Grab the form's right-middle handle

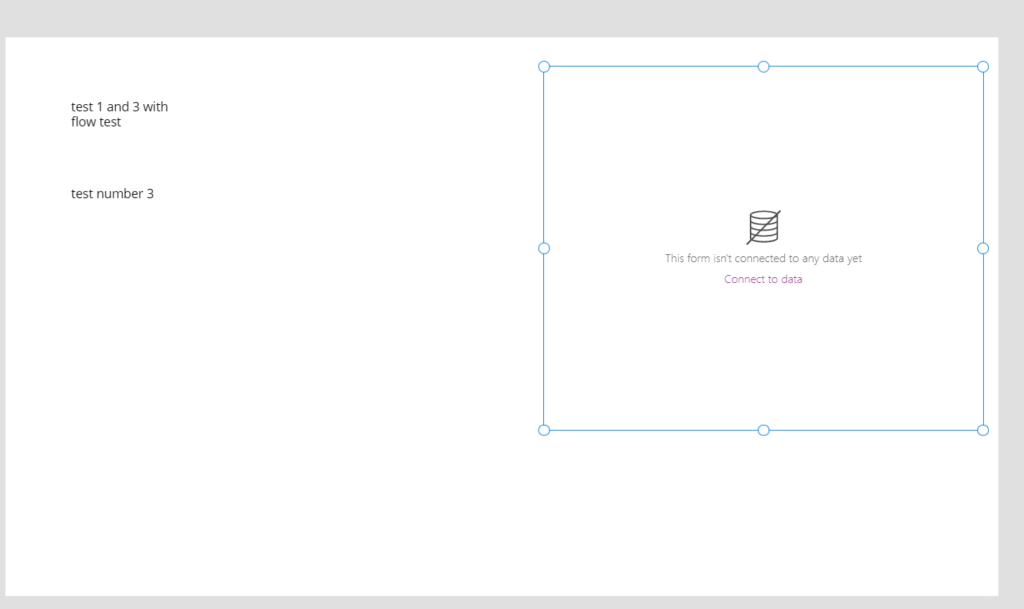[983, 248]
